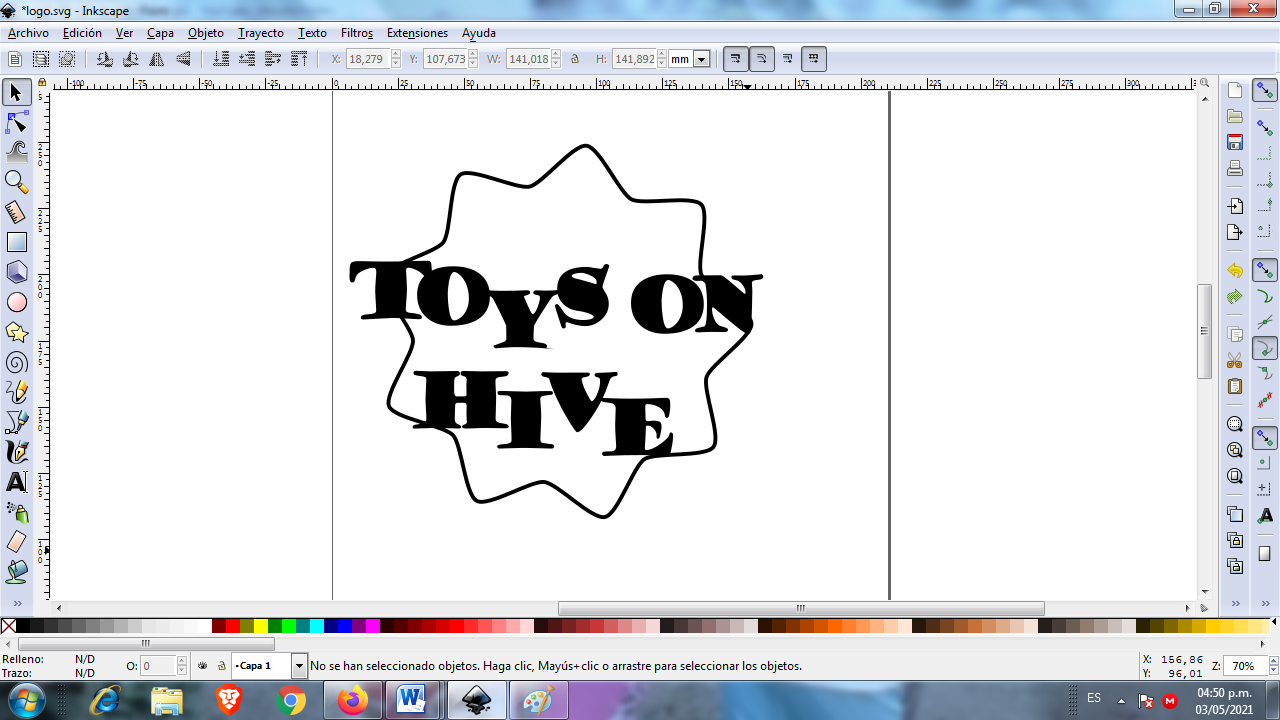Open the Edición menu
This screenshot has height=720, width=1280.
tap(82, 33)
